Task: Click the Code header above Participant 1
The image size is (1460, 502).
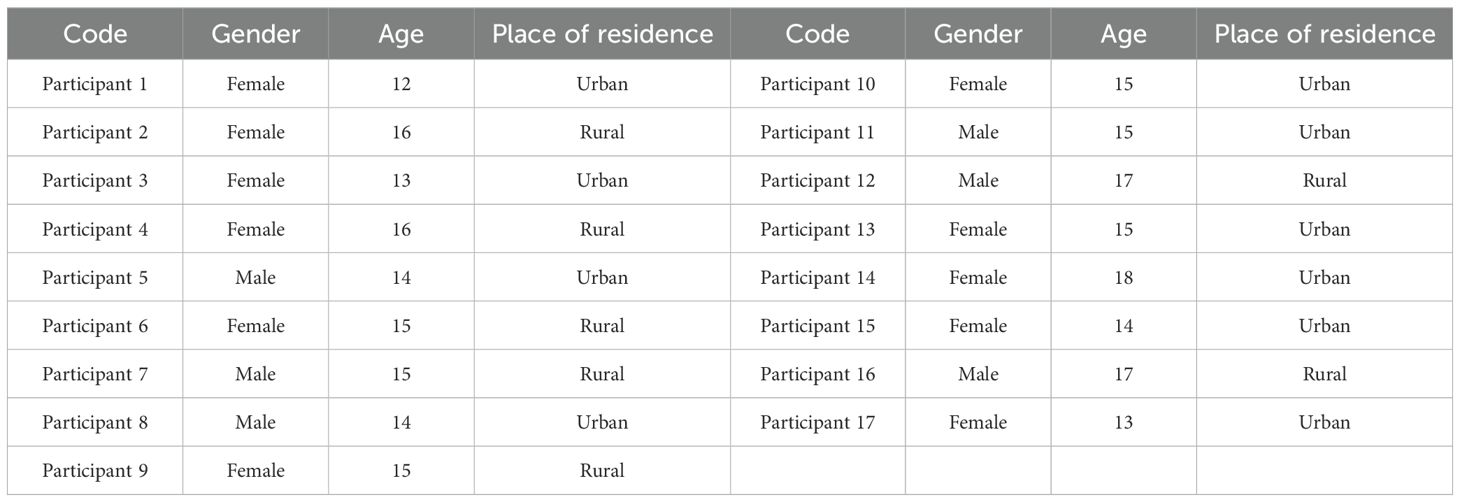Action: point(95,34)
